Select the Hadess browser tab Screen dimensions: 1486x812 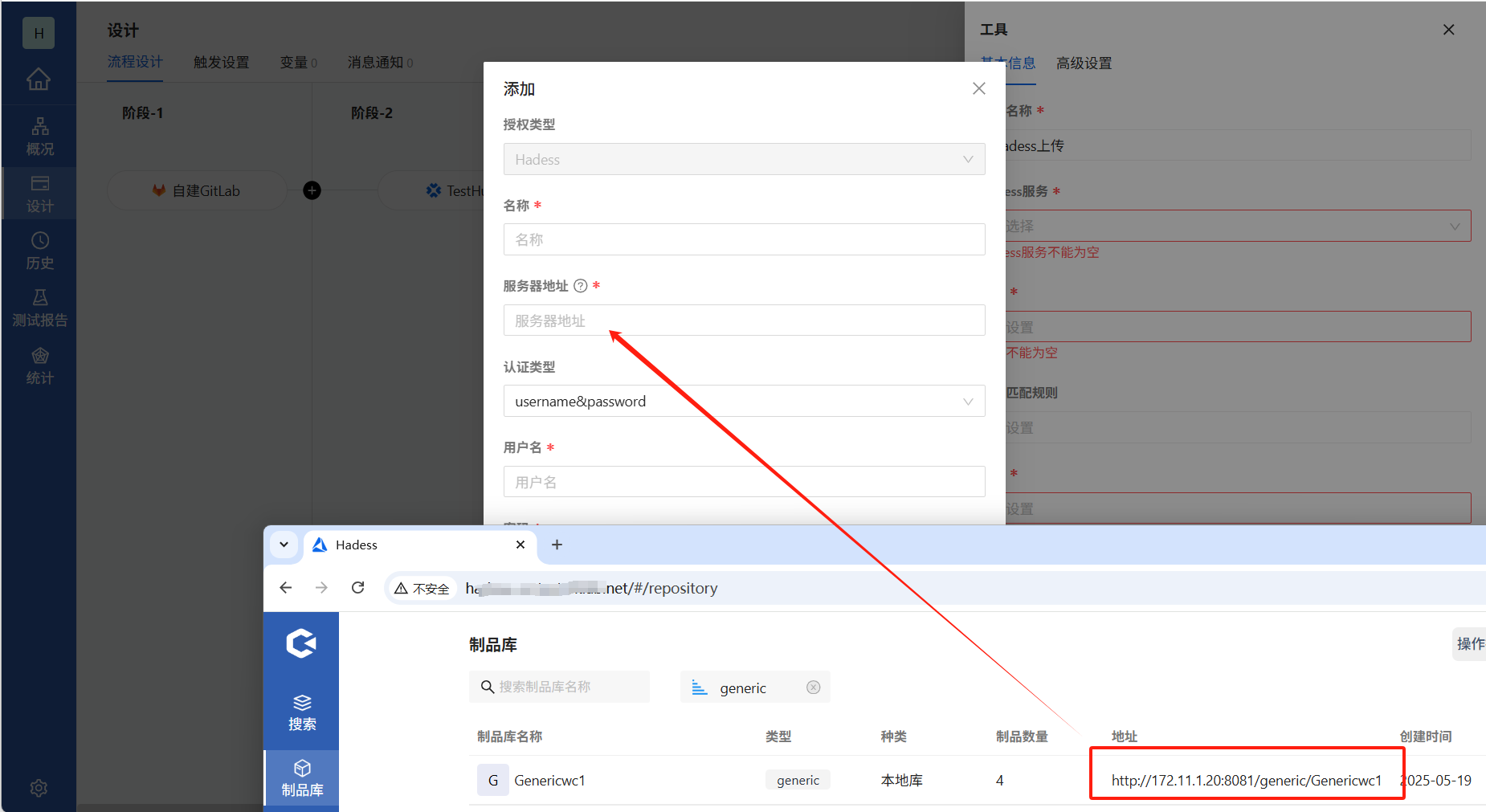pyautogui.click(x=418, y=545)
